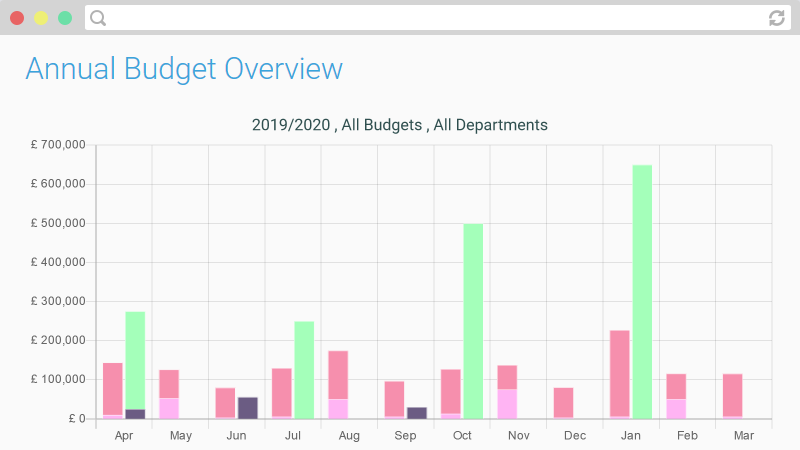The height and width of the screenshot is (450, 800).
Task: Click the red close window dot
Action: click(17, 18)
